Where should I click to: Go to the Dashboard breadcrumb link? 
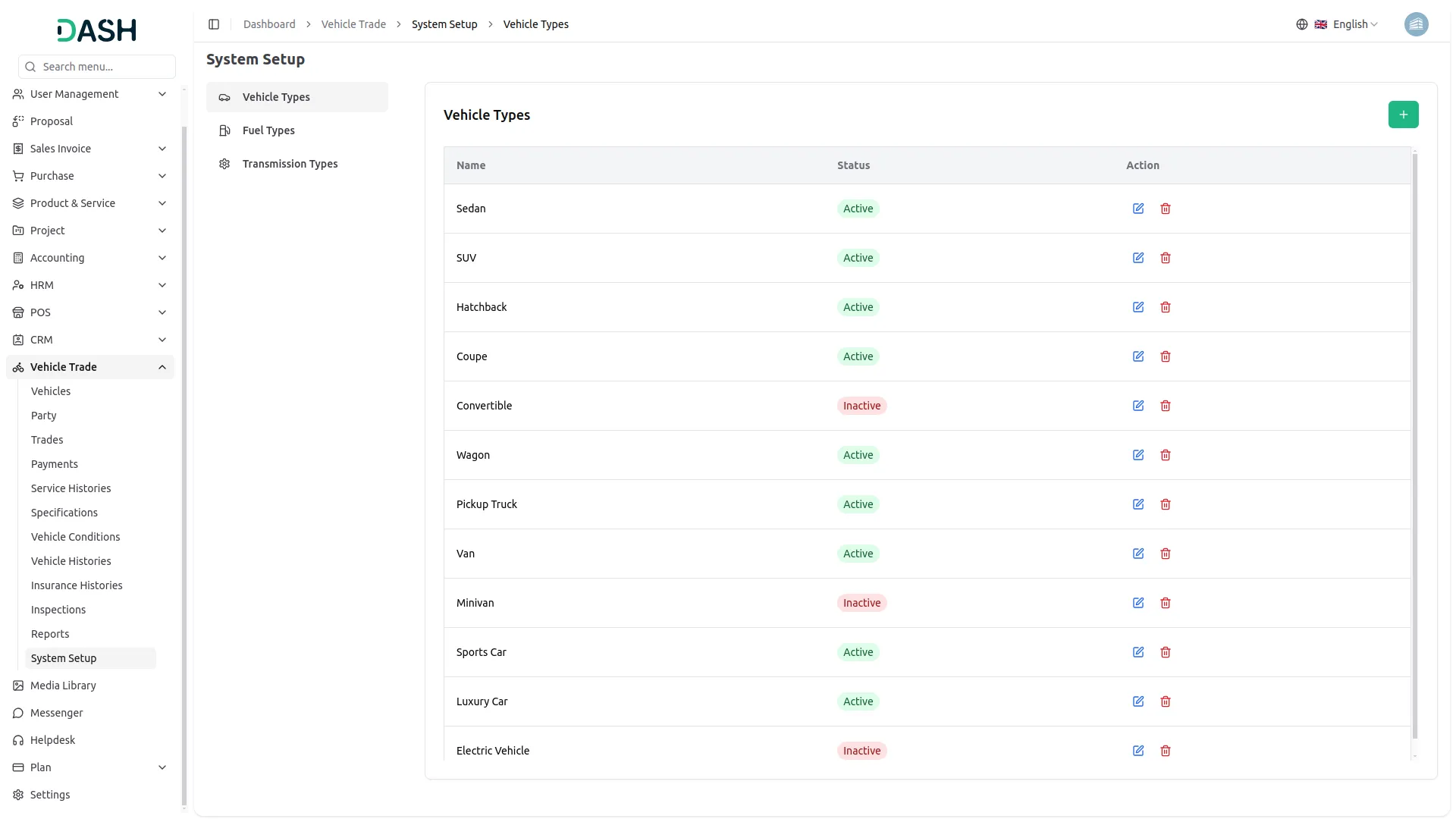coord(269,24)
